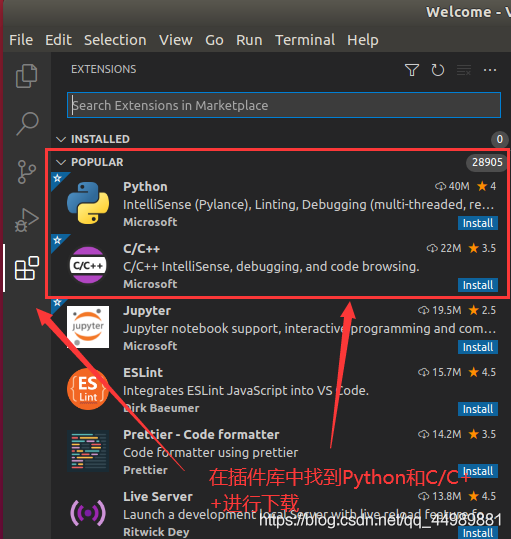Click the Ritwick Dey publisher name
The height and width of the screenshot is (539, 511).
pyautogui.click(x=156, y=532)
